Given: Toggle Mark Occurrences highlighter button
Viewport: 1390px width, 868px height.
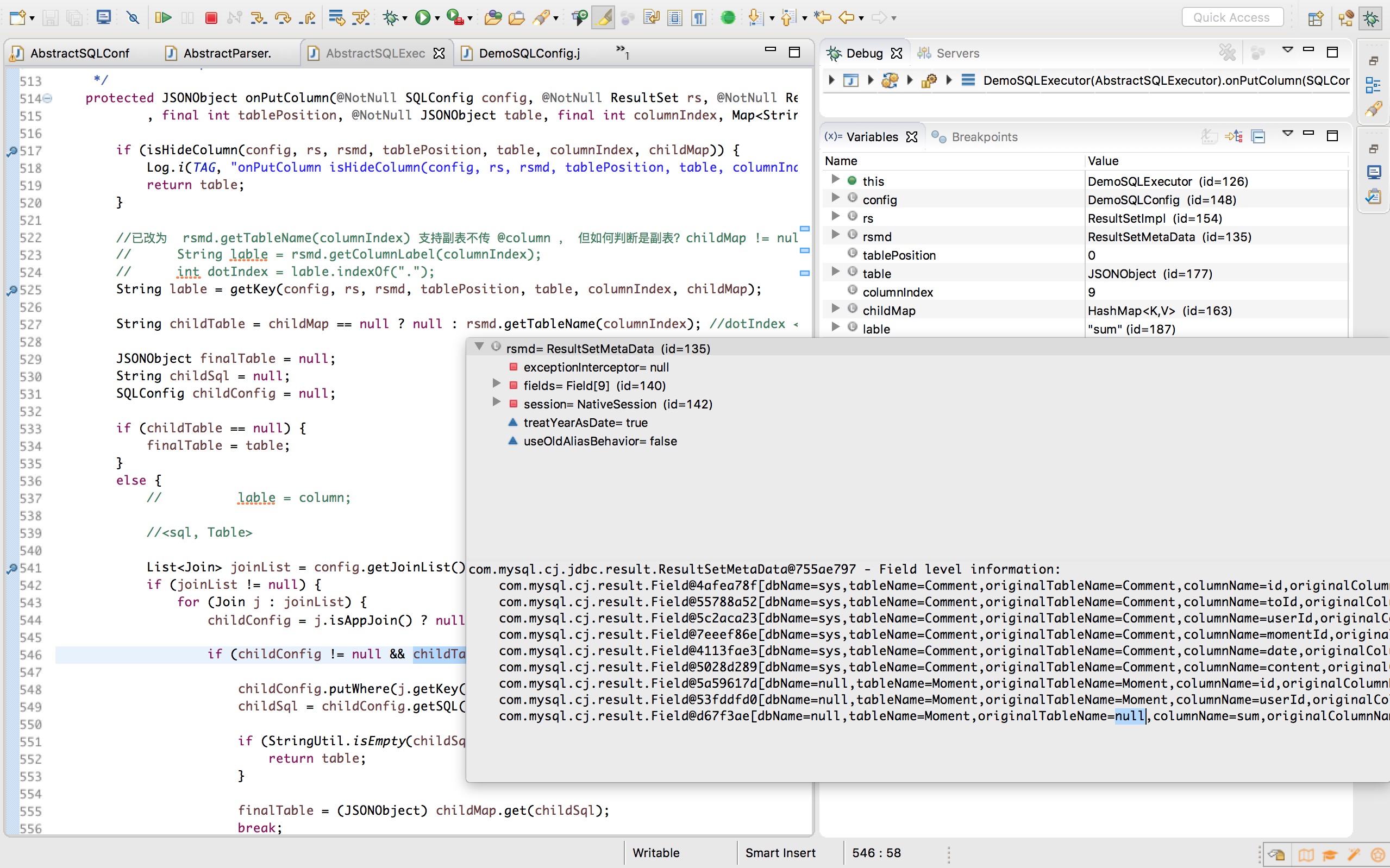Looking at the screenshot, I should tap(603, 18).
